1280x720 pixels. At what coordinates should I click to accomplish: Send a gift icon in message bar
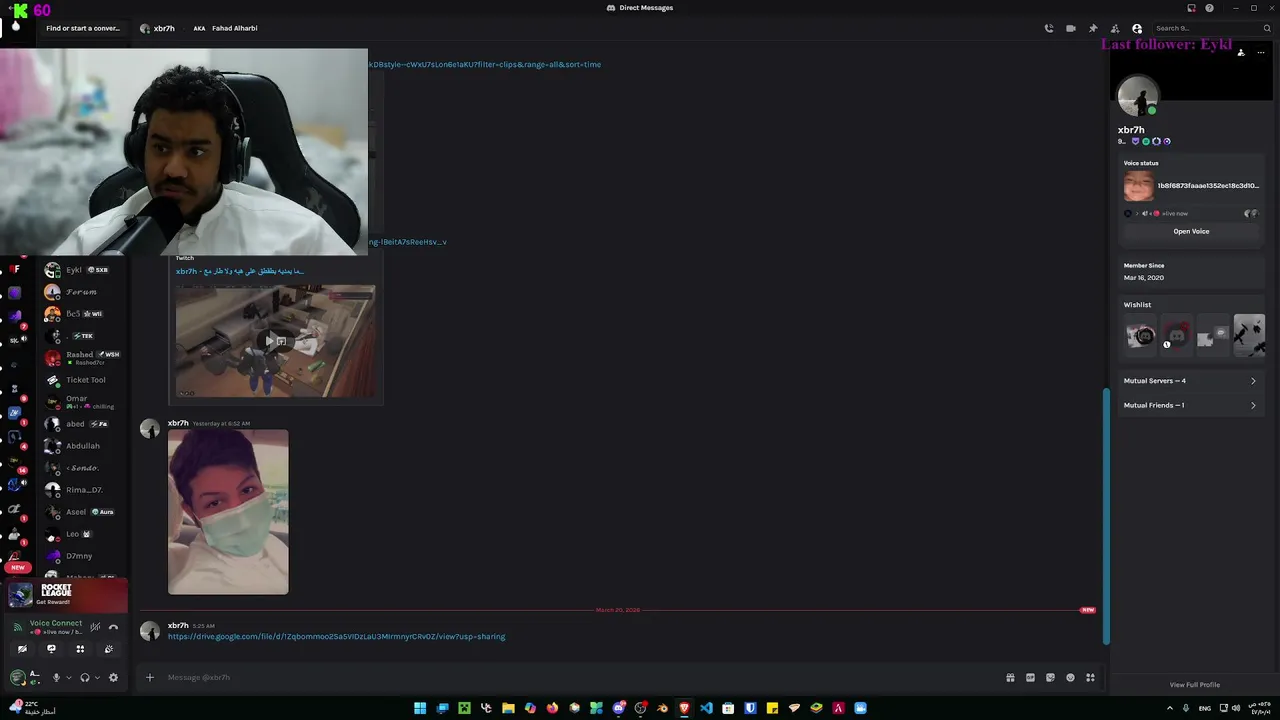(1010, 677)
